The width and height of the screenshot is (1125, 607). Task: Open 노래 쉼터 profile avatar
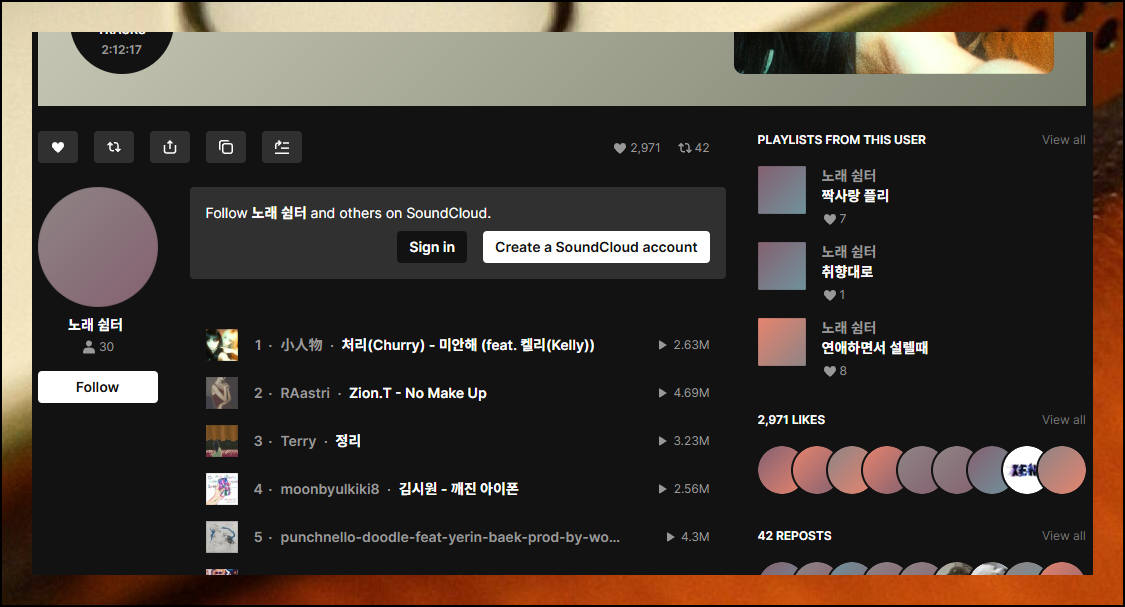(x=98, y=247)
